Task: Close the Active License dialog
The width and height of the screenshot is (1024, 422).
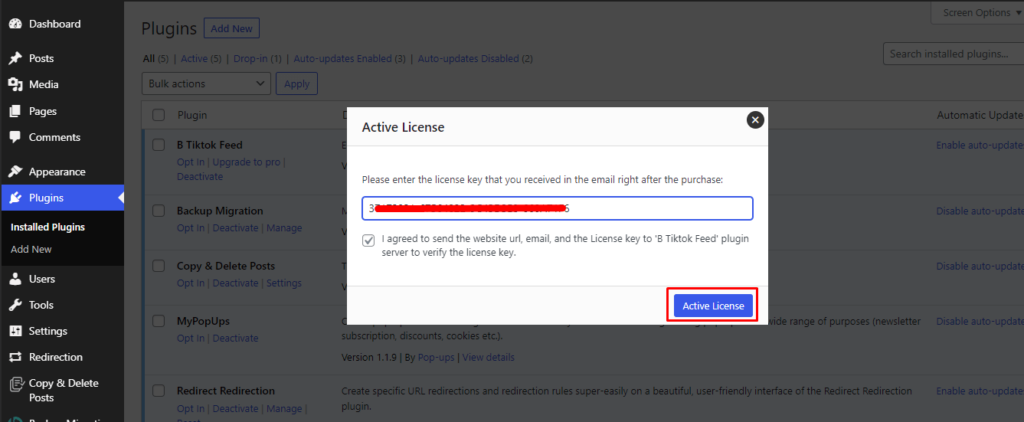Action: click(x=755, y=120)
